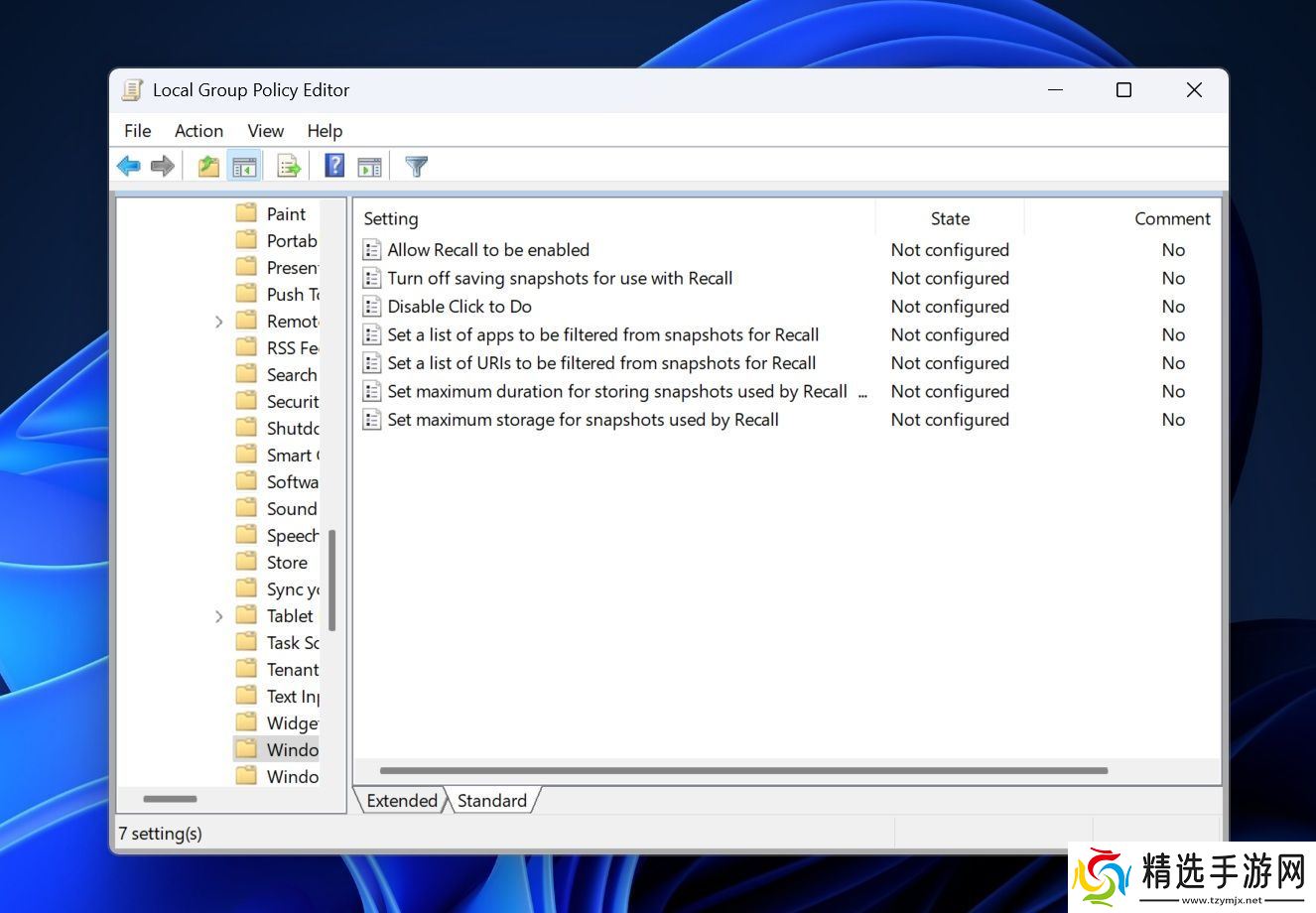Select the 'Disable Click to Do' setting
Screen dimensions: 1316x913
tap(460, 307)
